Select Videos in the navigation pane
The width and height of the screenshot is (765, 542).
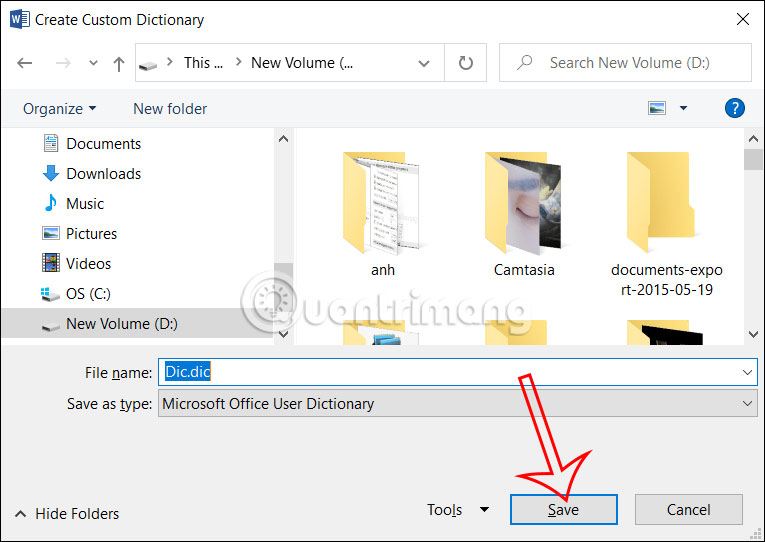pyautogui.click(x=88, y=264)
